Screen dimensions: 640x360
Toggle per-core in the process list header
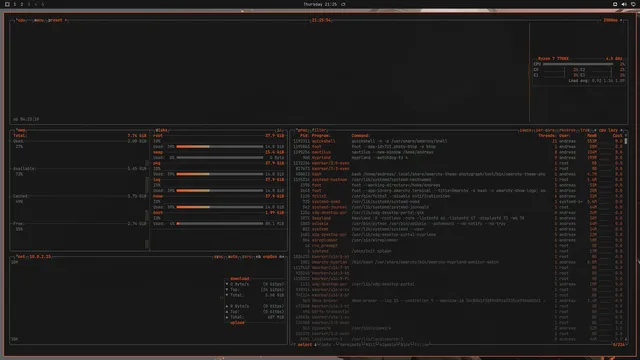[x=545, y=130]
